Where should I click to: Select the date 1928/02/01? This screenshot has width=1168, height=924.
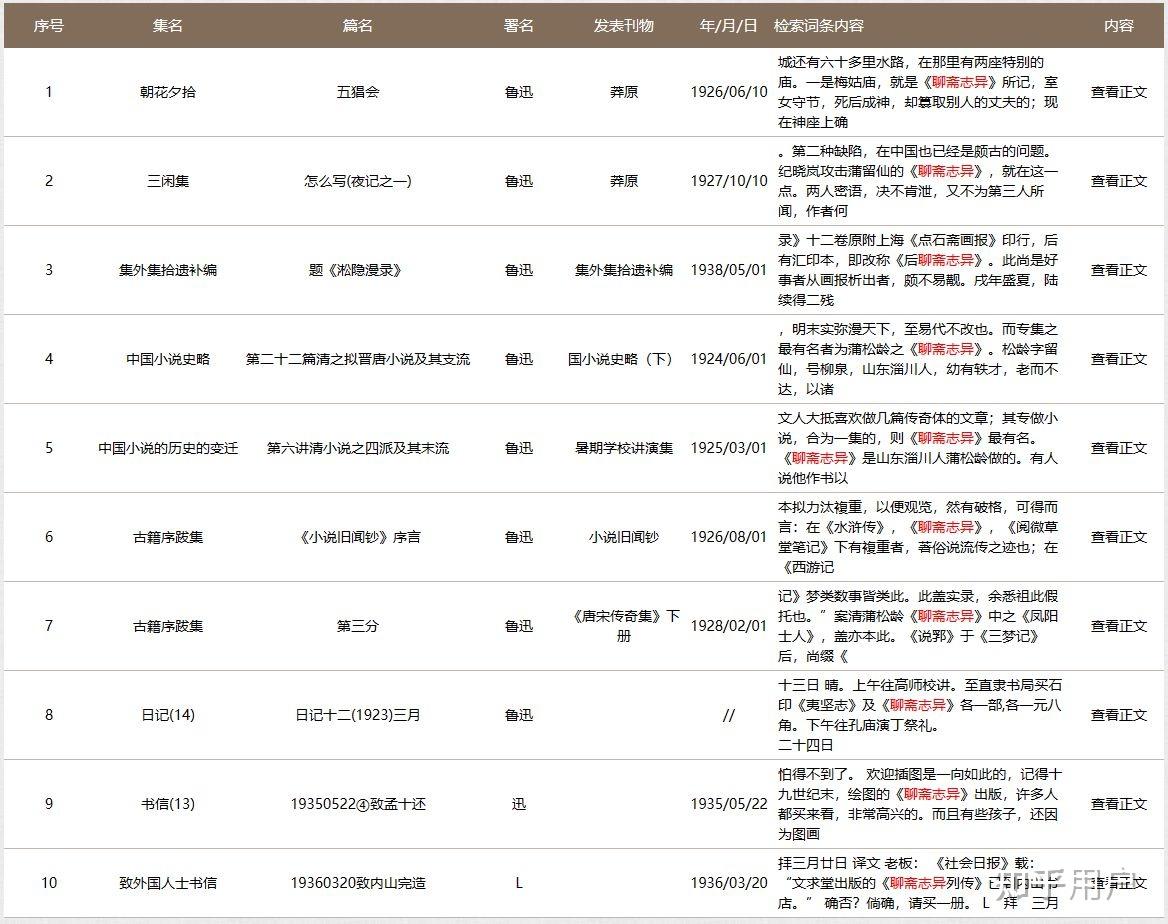click(729, 626)
